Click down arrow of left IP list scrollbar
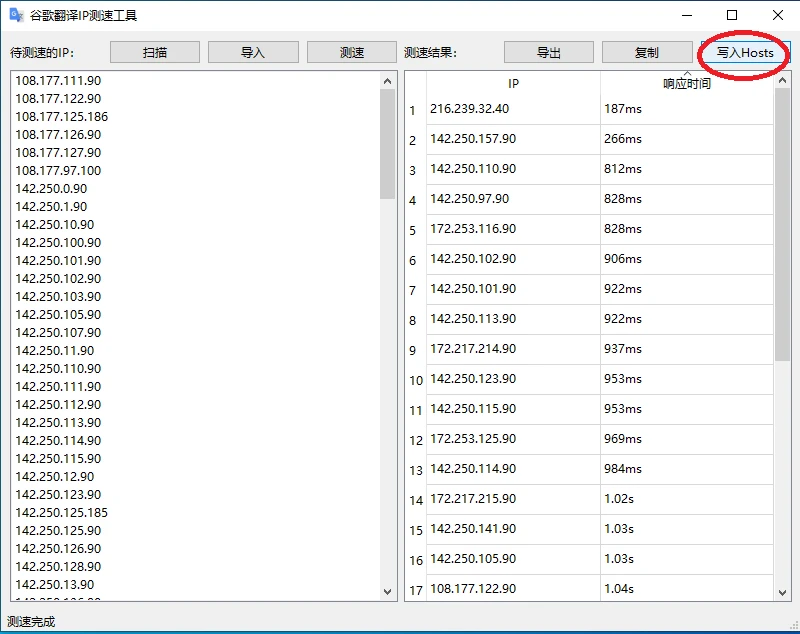800x634 pixels. 387,592
